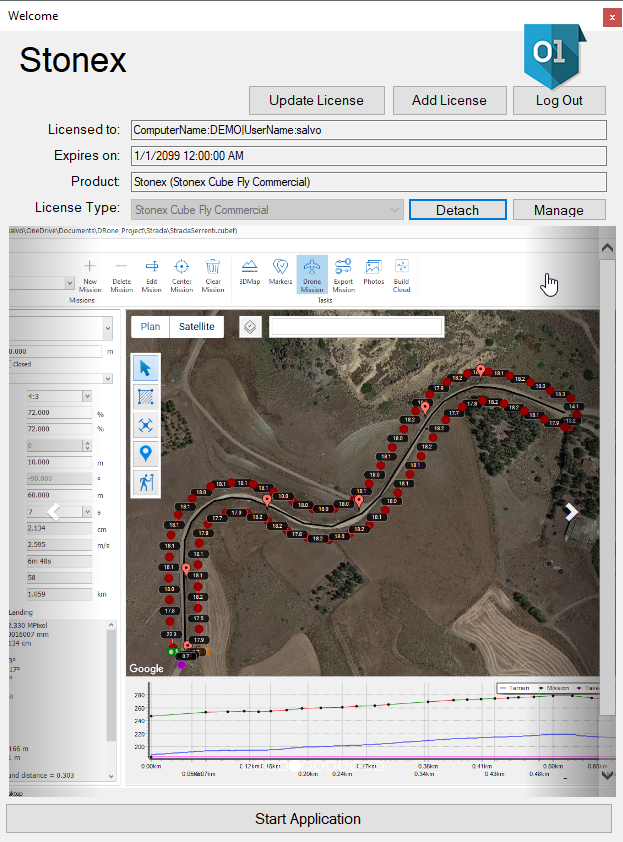Click the New Mission icon in preview

pos(90,275)
